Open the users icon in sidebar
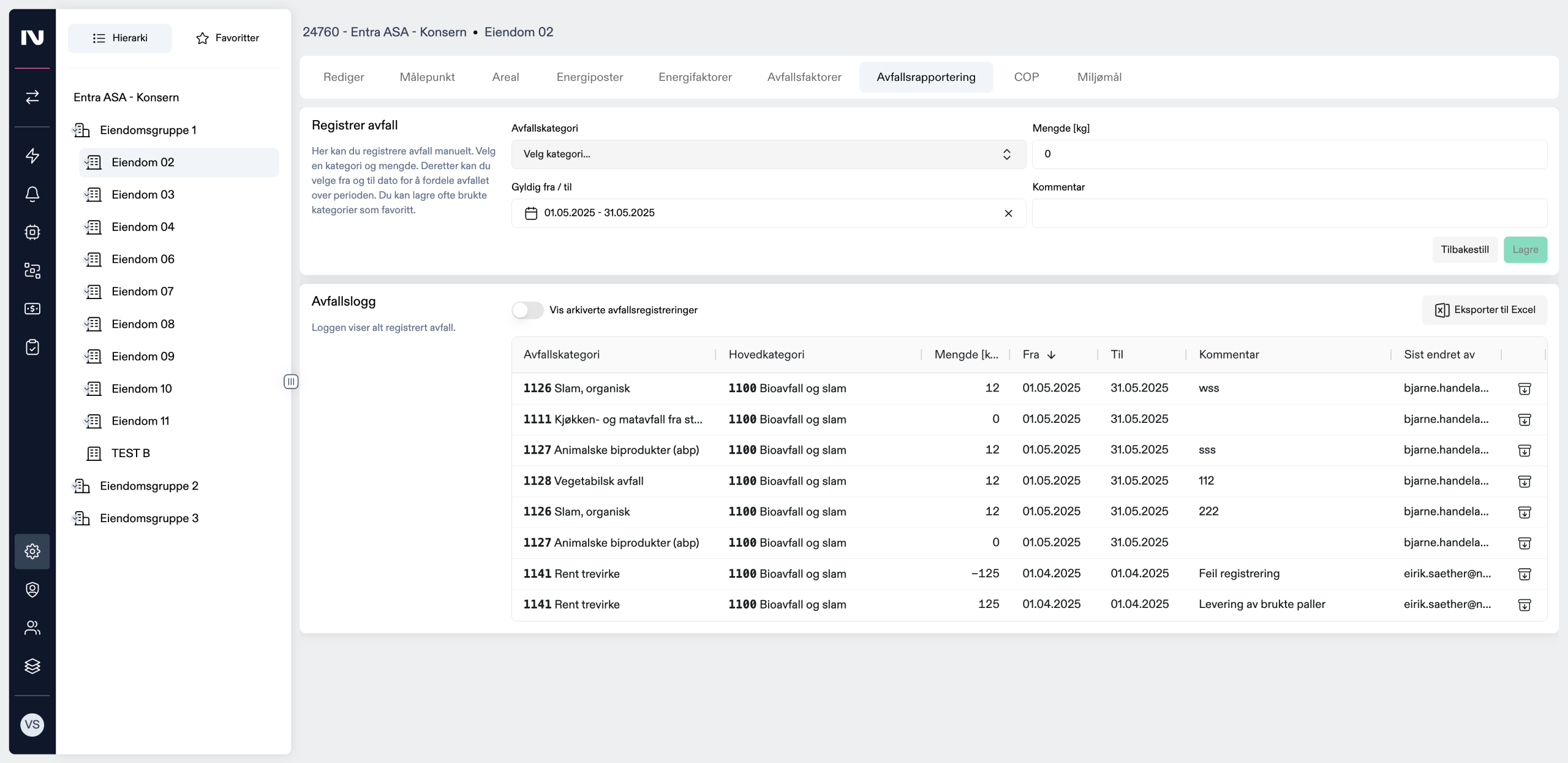The image size is (1568, 763). (x=32, y=628)
